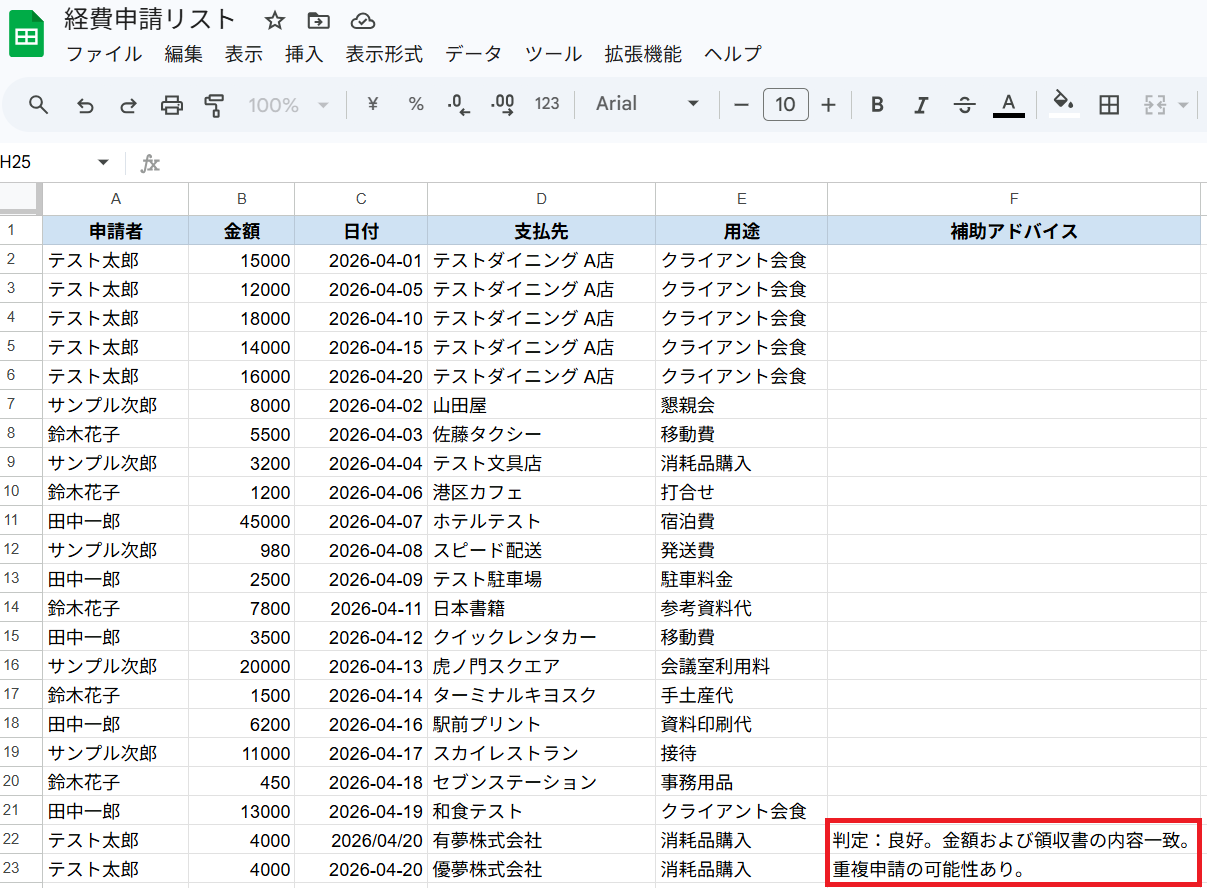Select column A header

[x=115, y=198]
